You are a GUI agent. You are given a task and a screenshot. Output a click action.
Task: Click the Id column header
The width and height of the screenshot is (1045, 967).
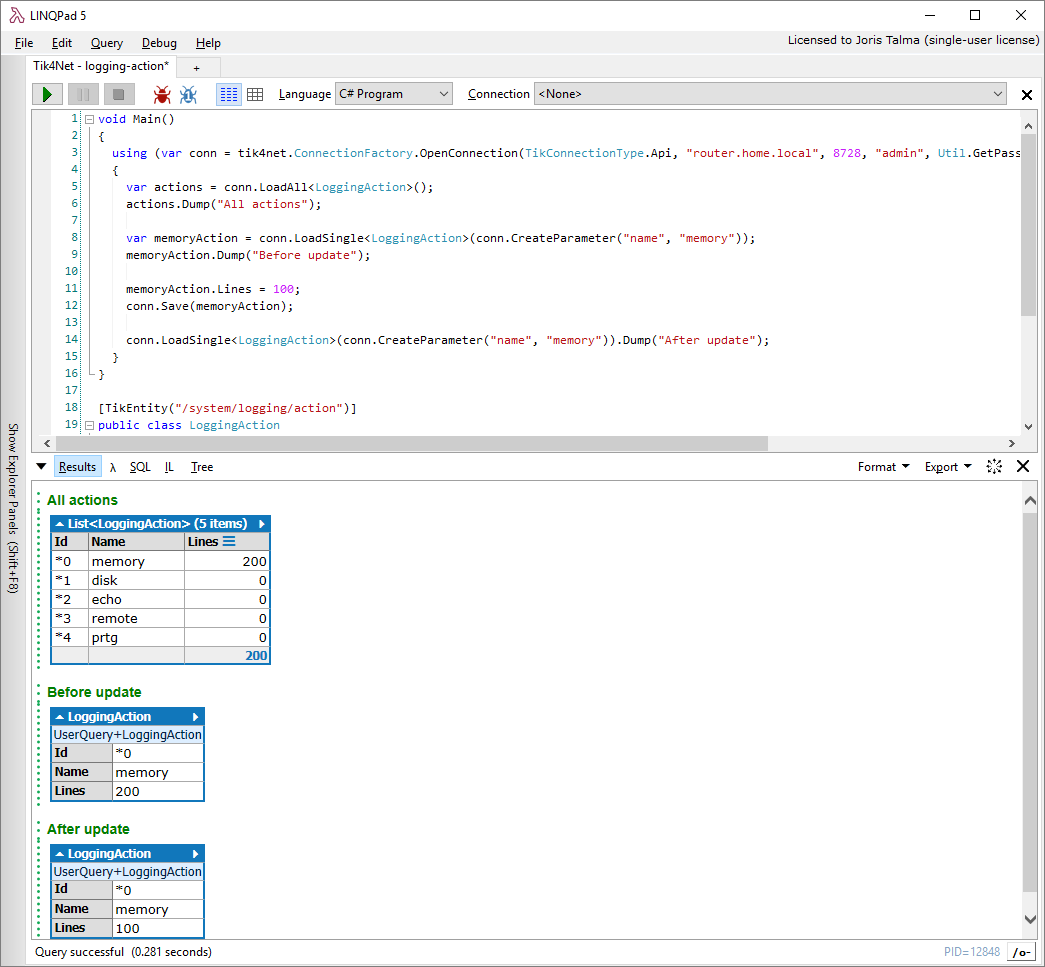[70, 542]
